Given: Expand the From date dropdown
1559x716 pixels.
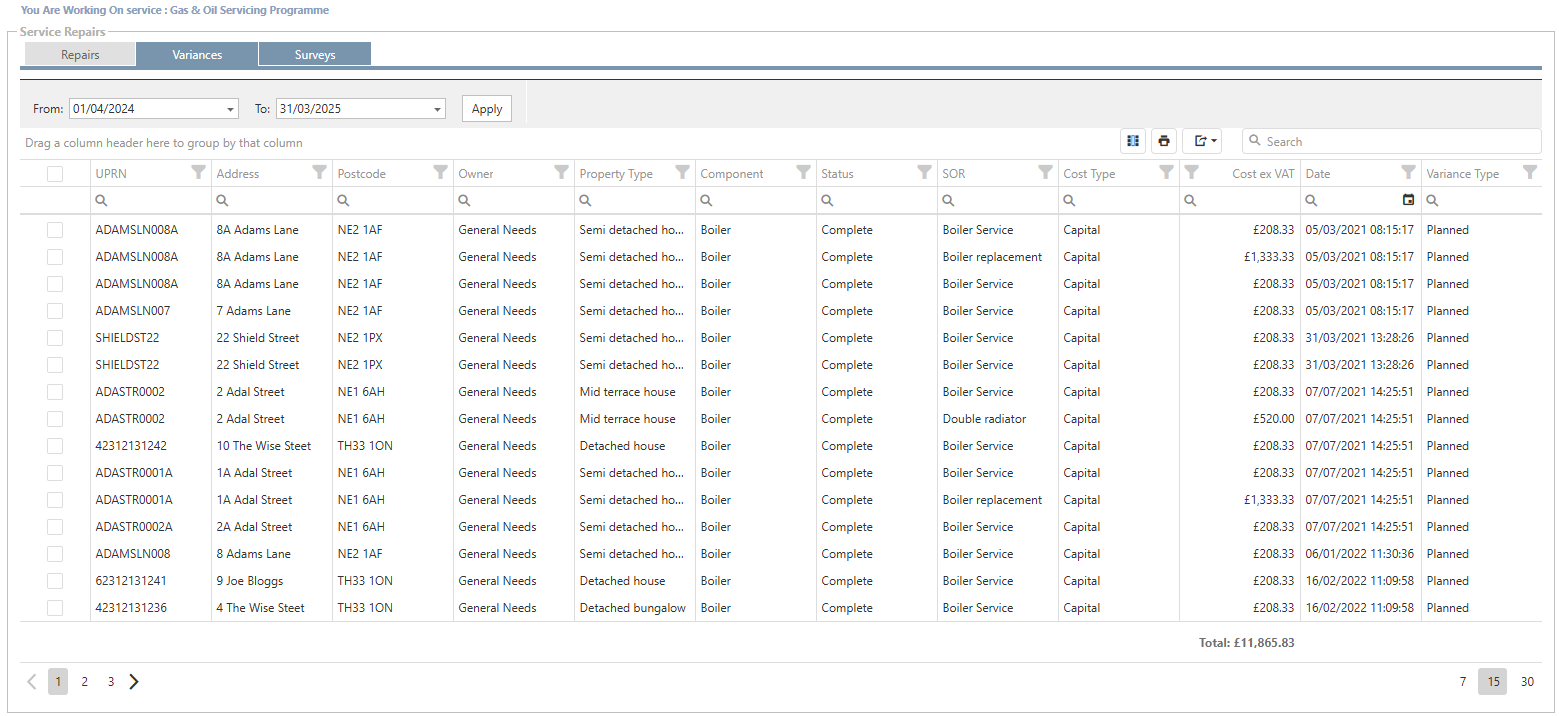Looking at the screenshot, I should (231, 109).
